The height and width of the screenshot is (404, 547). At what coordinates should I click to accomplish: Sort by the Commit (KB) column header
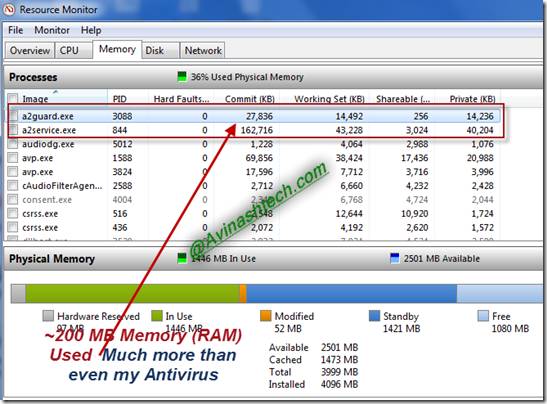(x=250, y=99)
